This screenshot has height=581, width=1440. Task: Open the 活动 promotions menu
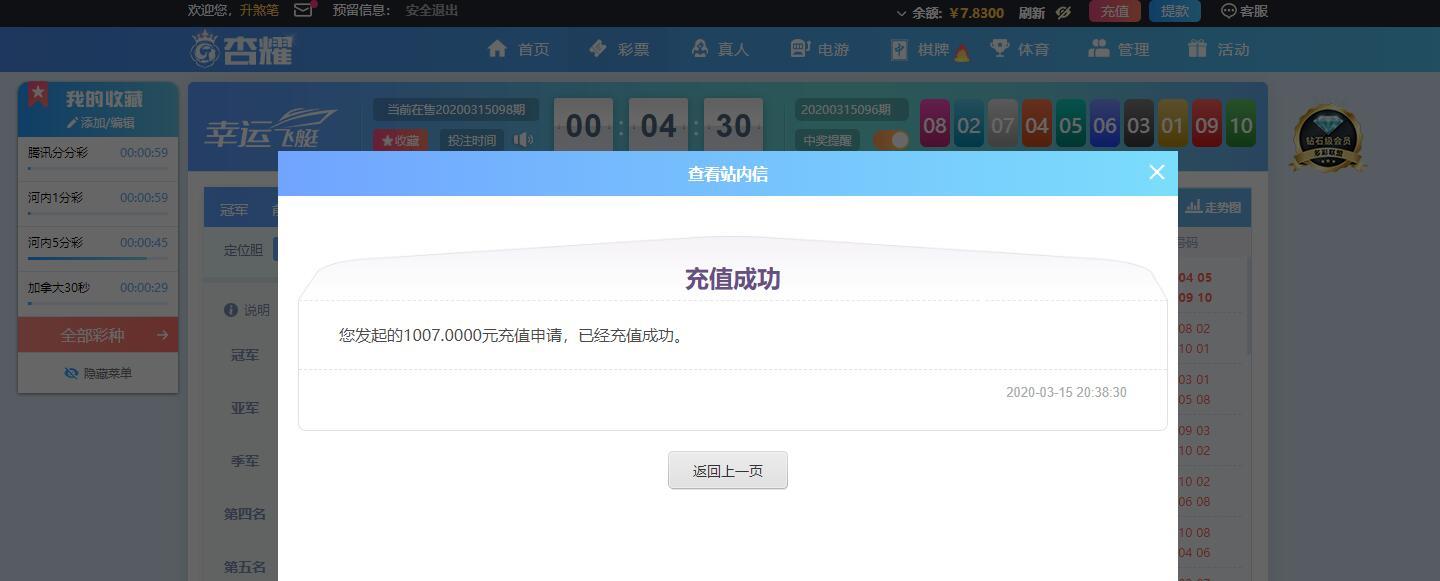[x=1218, y=49]
